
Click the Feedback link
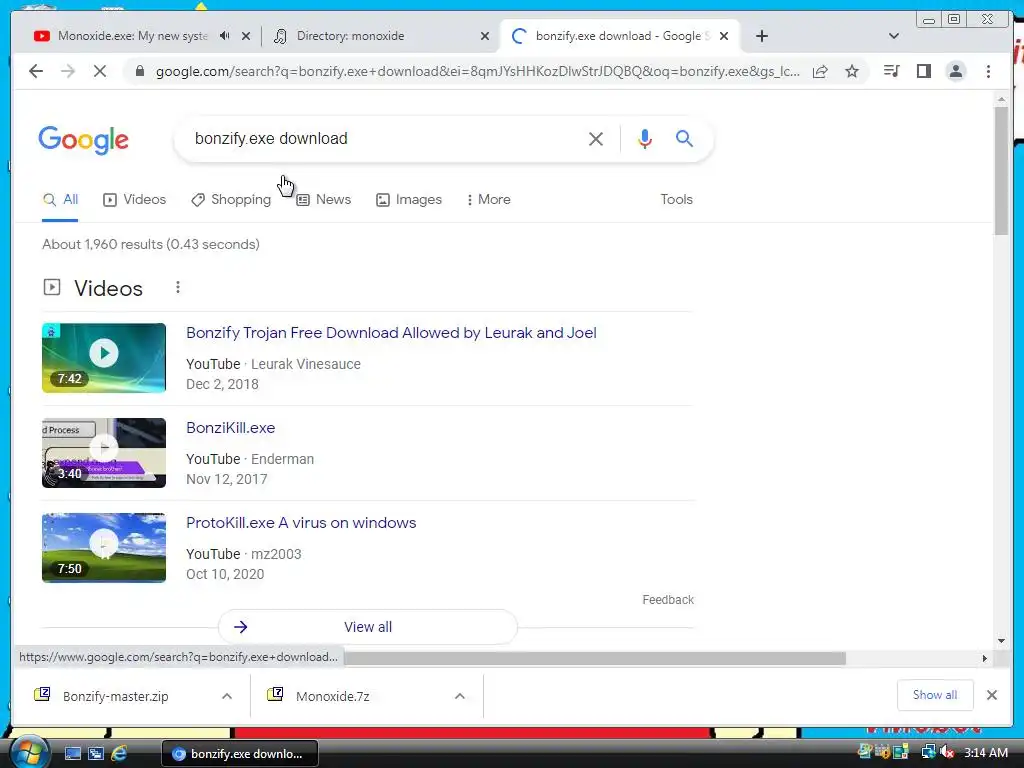pos(668,600)
